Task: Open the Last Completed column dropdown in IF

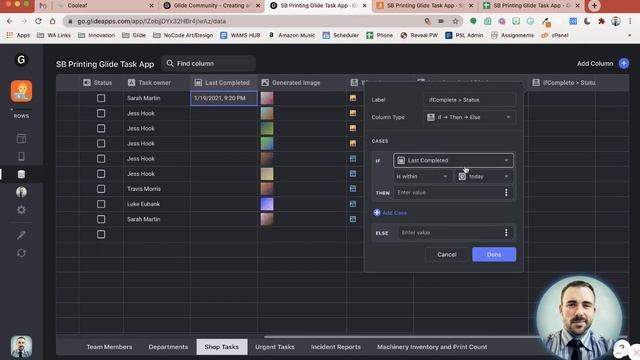Action: pyautogui.click(x=453, y=160)
